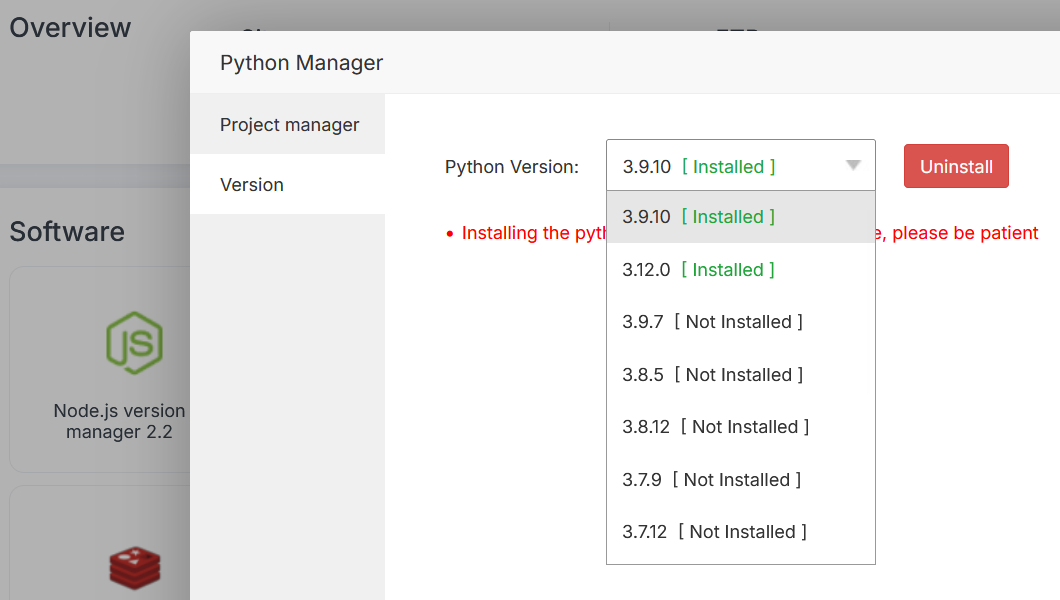Select 3.12.0 Installed from the list
1060x600 pixels.
click(x=698, y=270)
